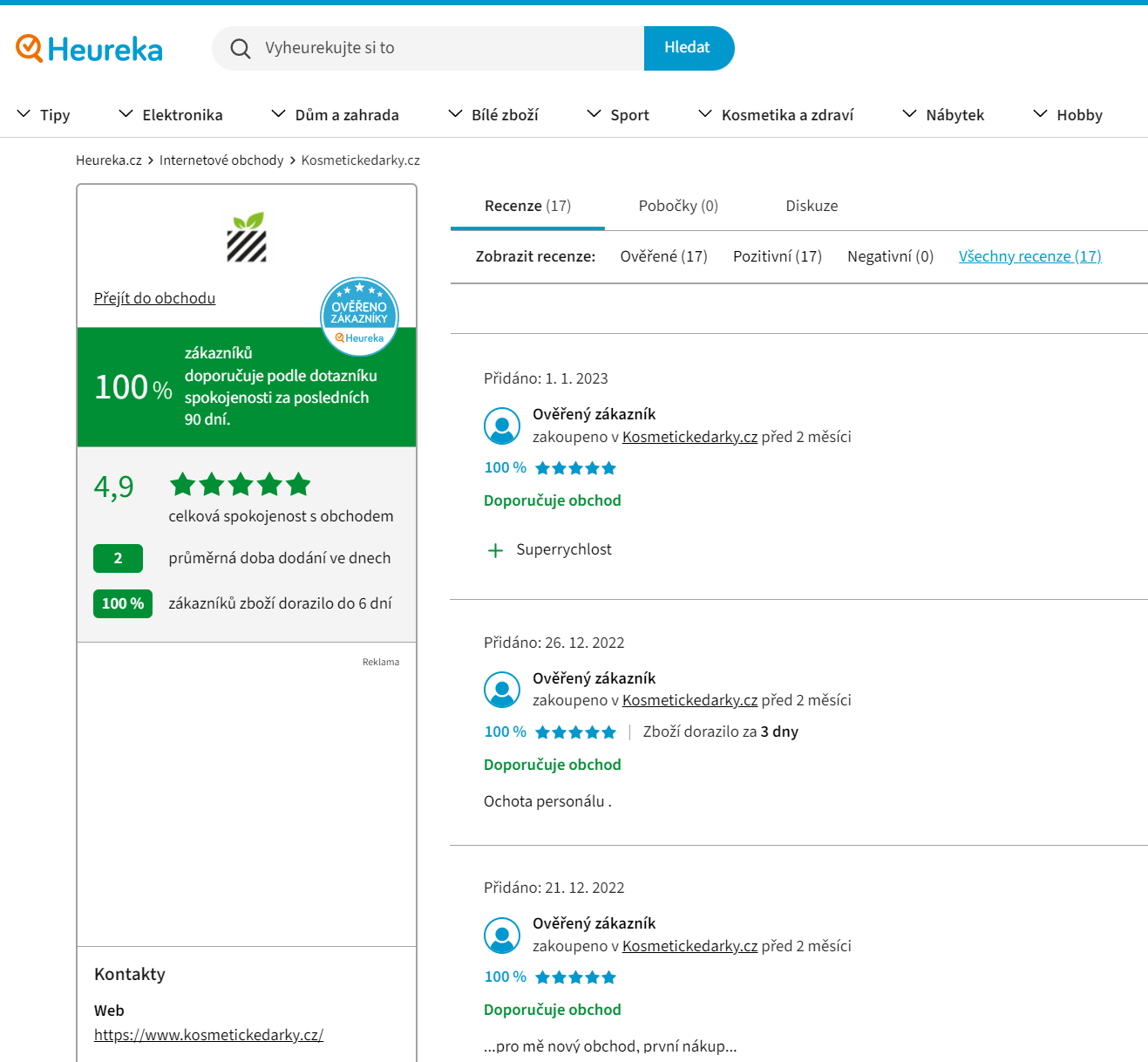Viewport: 1148px width, 1062px height.
Task: Click the avatar of 1. 1. 2023 review
Action: click(x=502, y=425)
